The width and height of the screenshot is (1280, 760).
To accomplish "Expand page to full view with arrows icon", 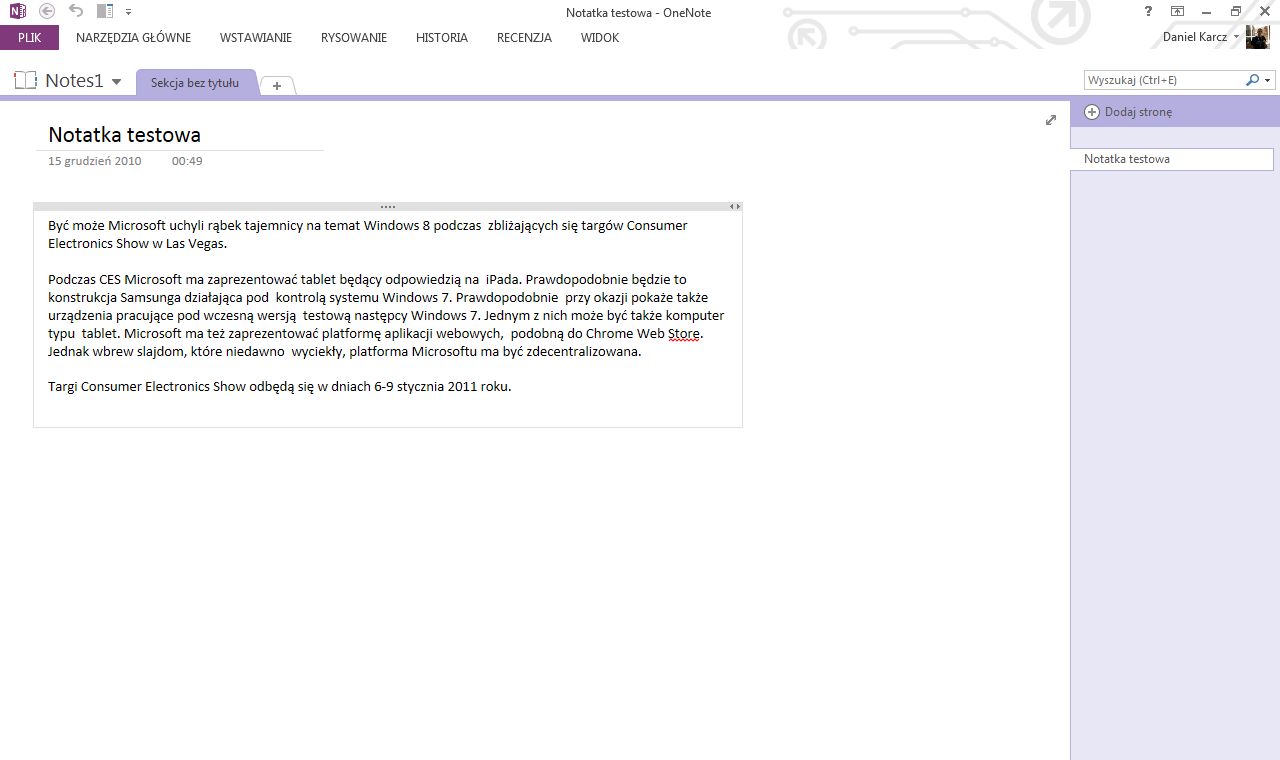I will [1051, 120].
